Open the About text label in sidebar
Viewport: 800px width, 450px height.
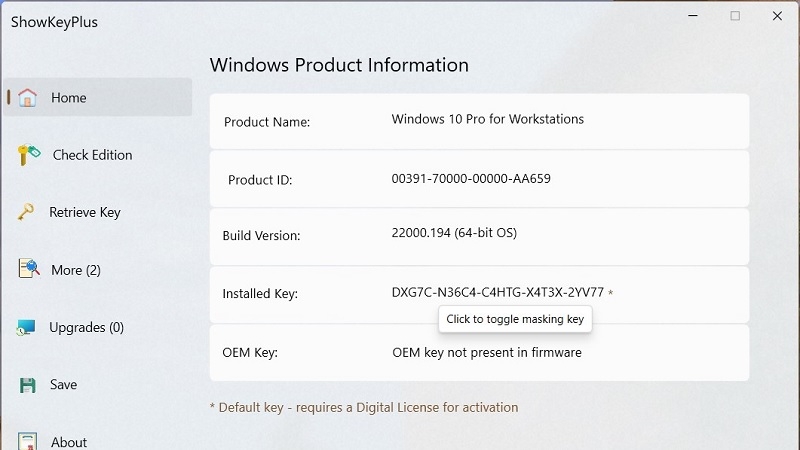click(69, 442)
